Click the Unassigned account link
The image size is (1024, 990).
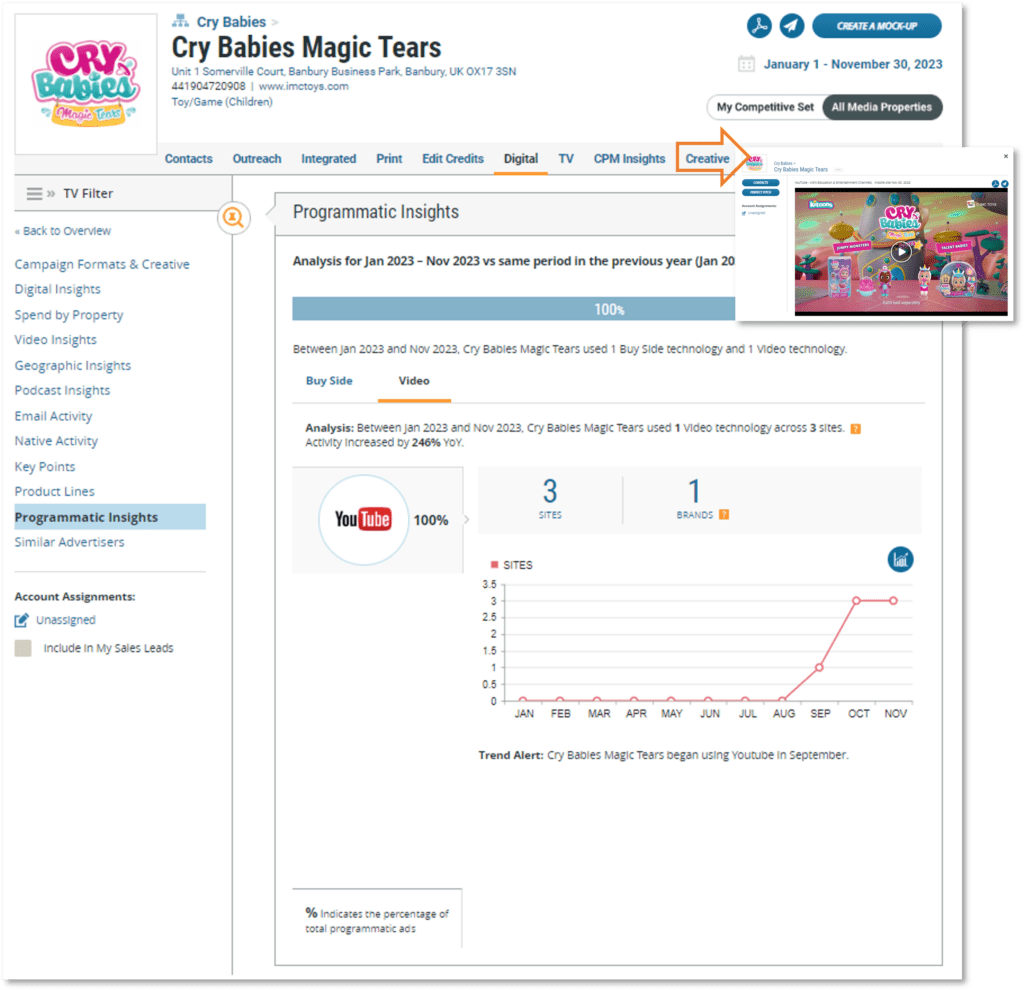(x=65, y=620)
